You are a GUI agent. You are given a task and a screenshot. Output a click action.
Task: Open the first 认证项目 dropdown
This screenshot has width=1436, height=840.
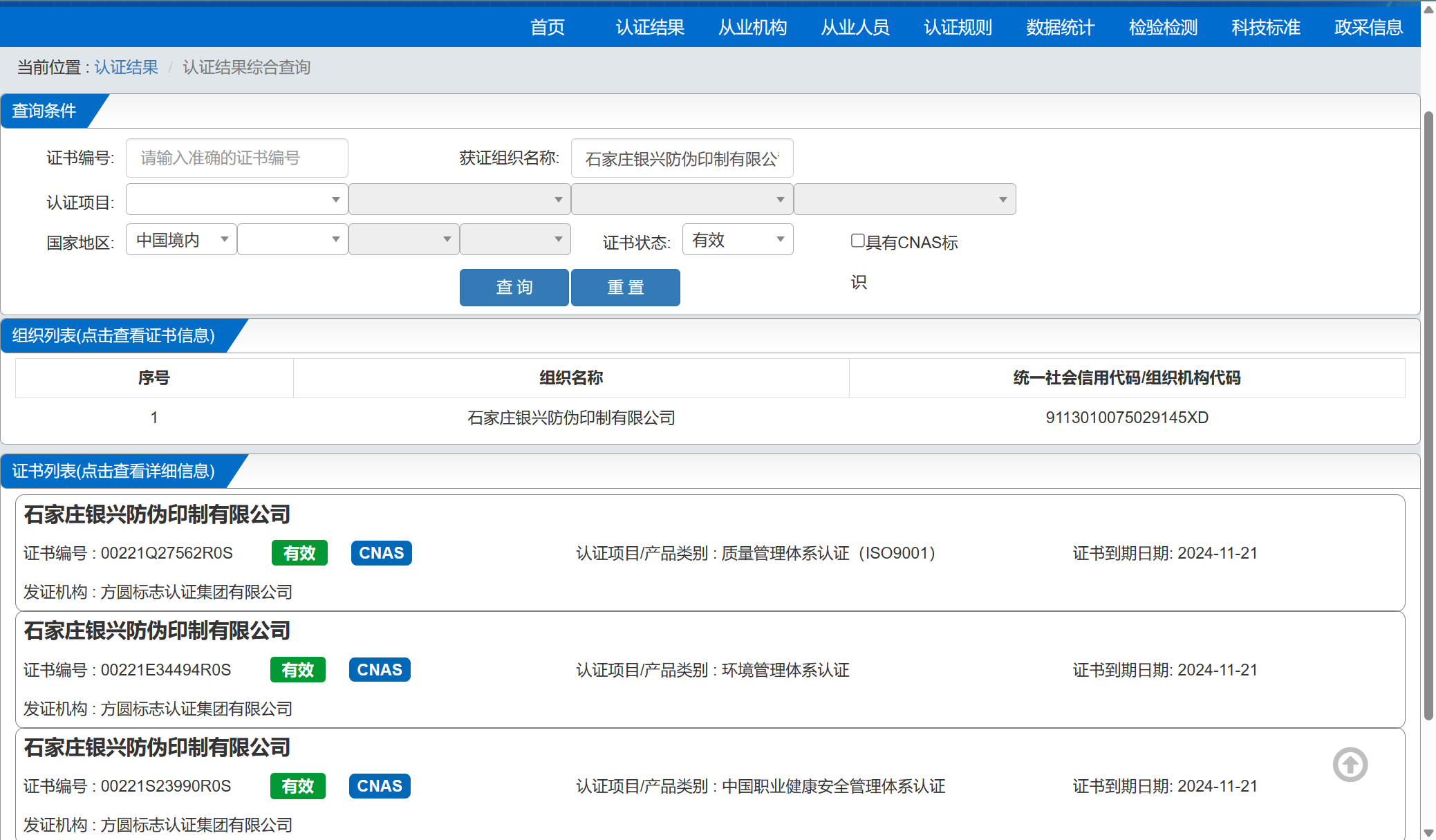point(237,200)
